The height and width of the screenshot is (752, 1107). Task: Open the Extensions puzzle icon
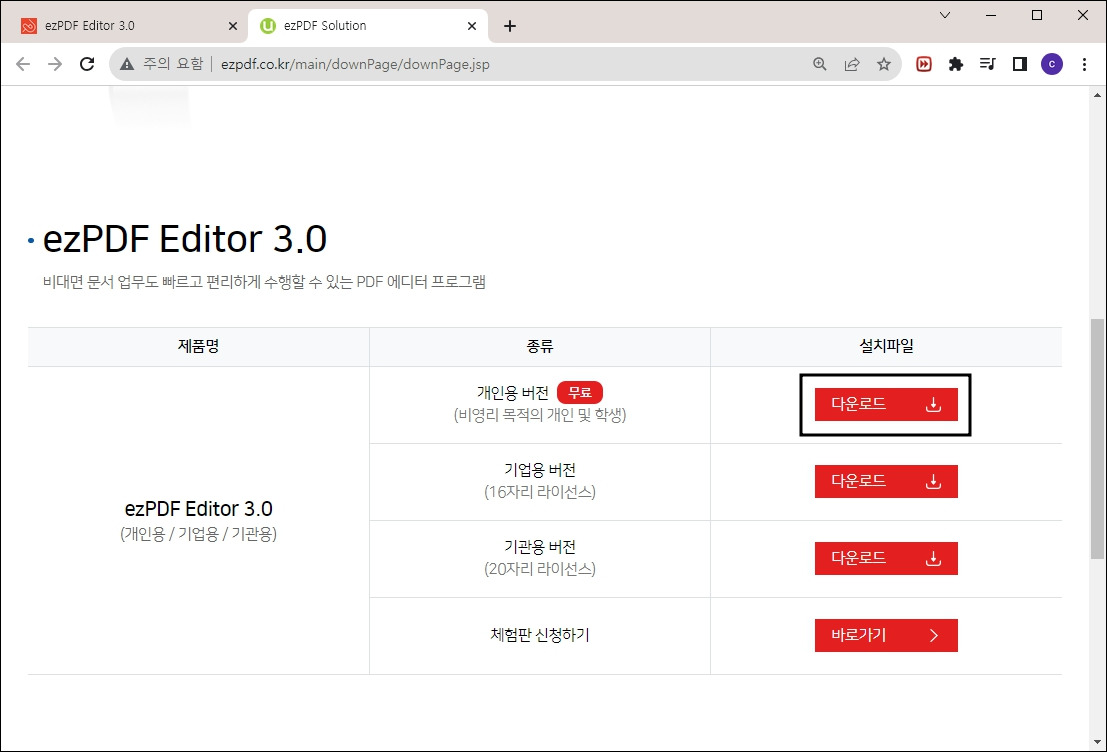956,63
